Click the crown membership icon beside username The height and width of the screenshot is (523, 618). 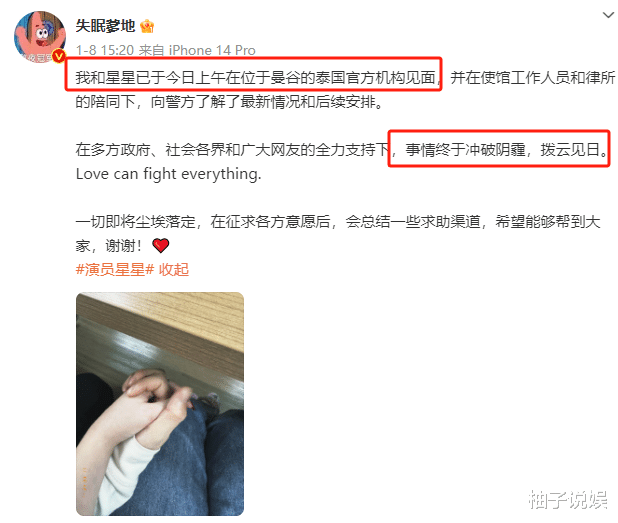point(147,26)
